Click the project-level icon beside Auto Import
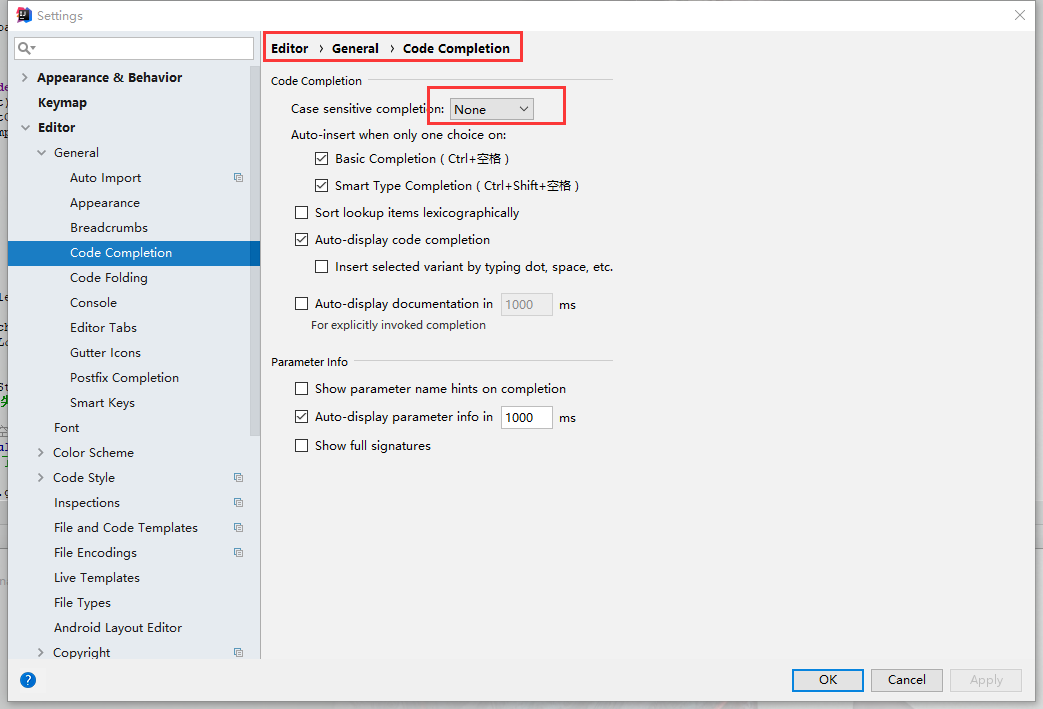The width and height of the screenshot is (1043, 709). point(238,178)
